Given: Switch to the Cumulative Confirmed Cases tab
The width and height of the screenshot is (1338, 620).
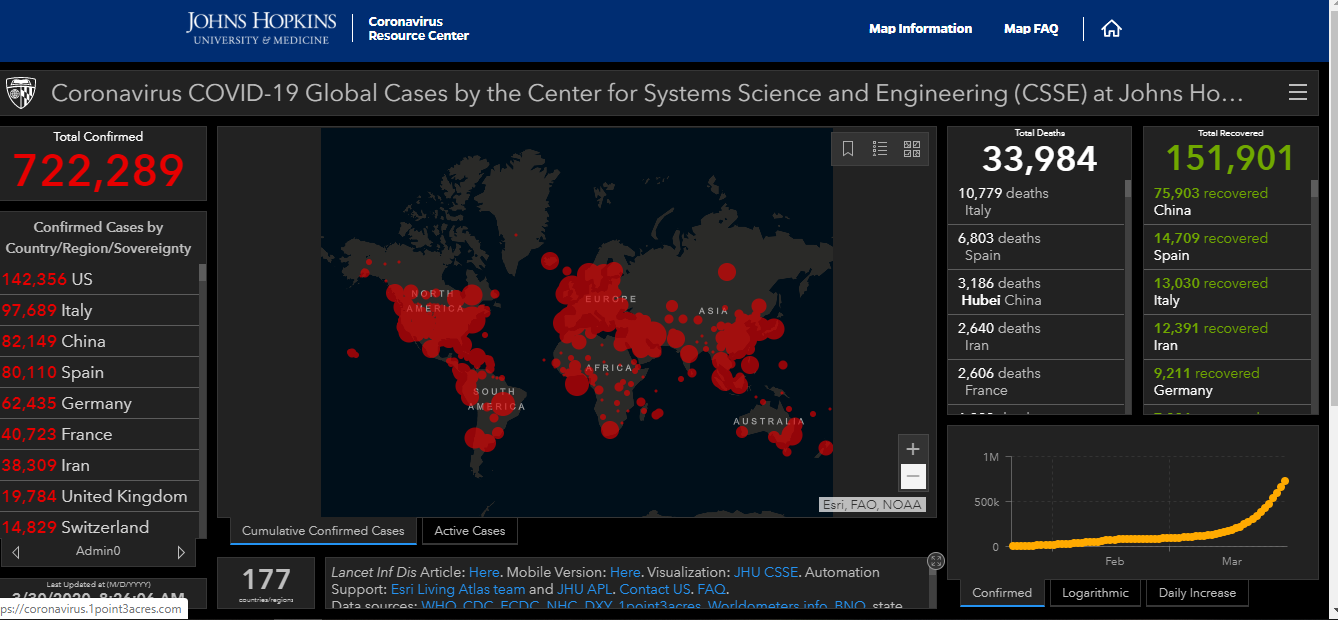Looking at the screenshot, I should click(x=323, y=531).
